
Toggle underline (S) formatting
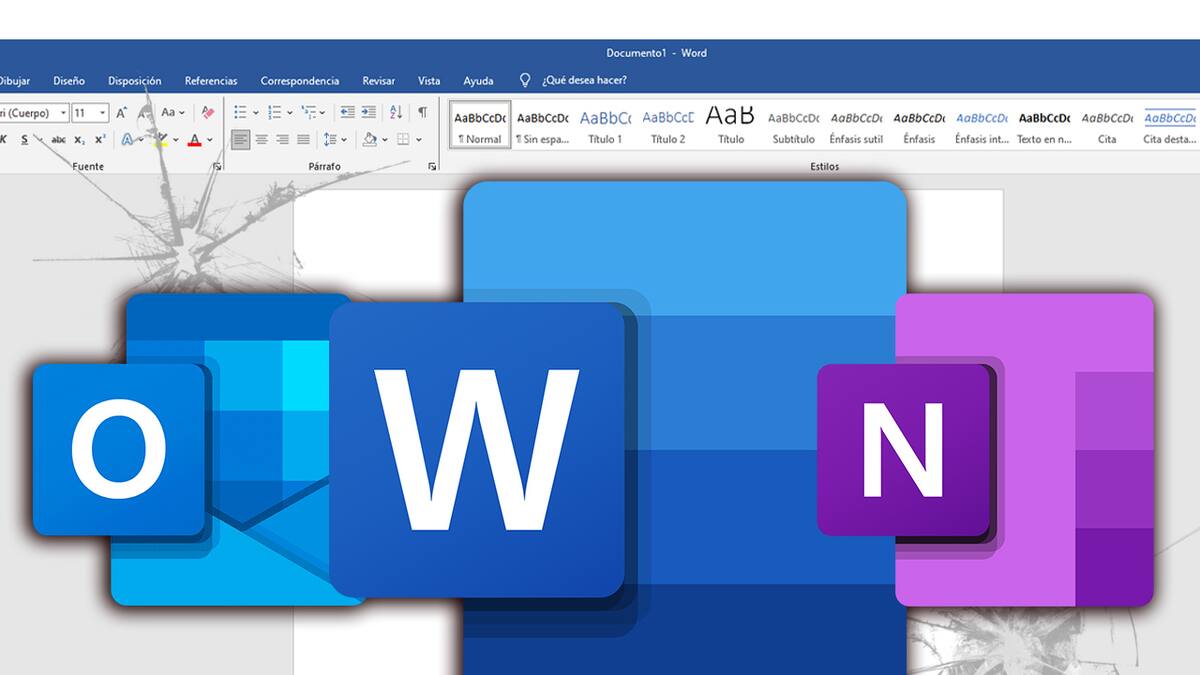tap(26, 140)
